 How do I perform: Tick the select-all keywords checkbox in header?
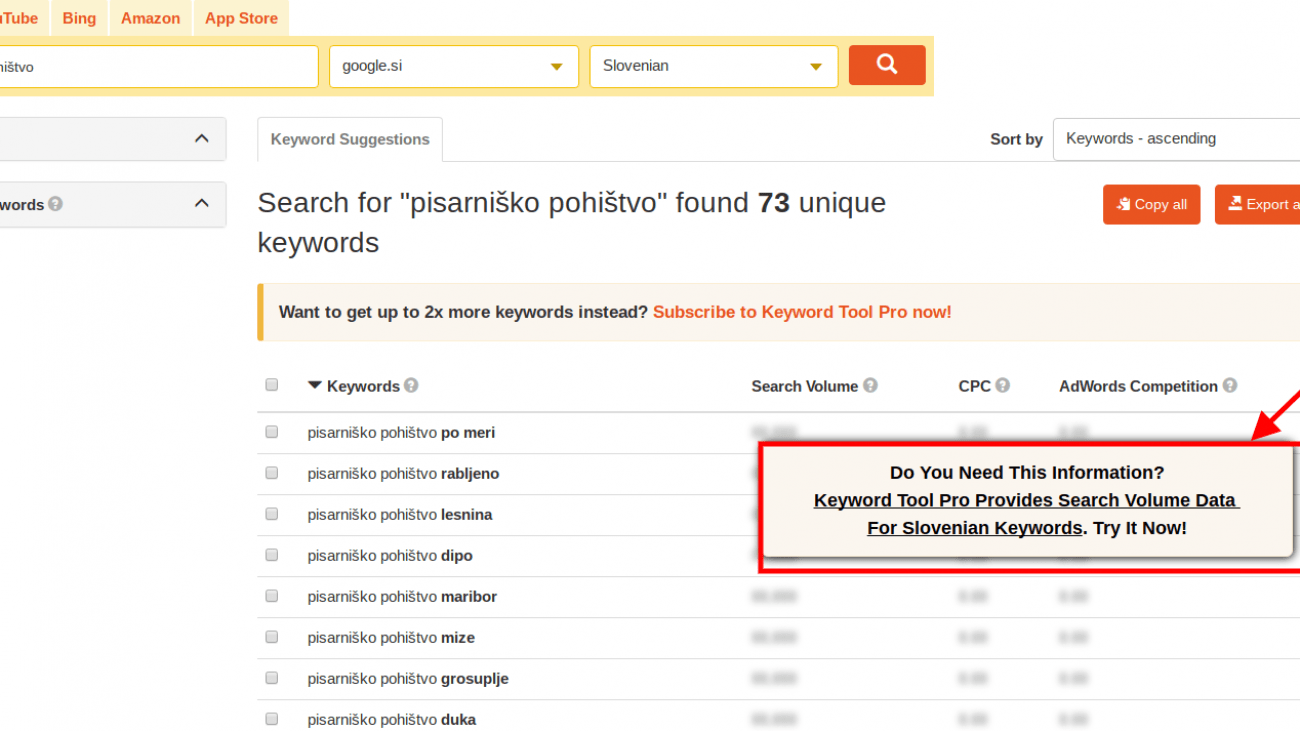click(272, 385)
